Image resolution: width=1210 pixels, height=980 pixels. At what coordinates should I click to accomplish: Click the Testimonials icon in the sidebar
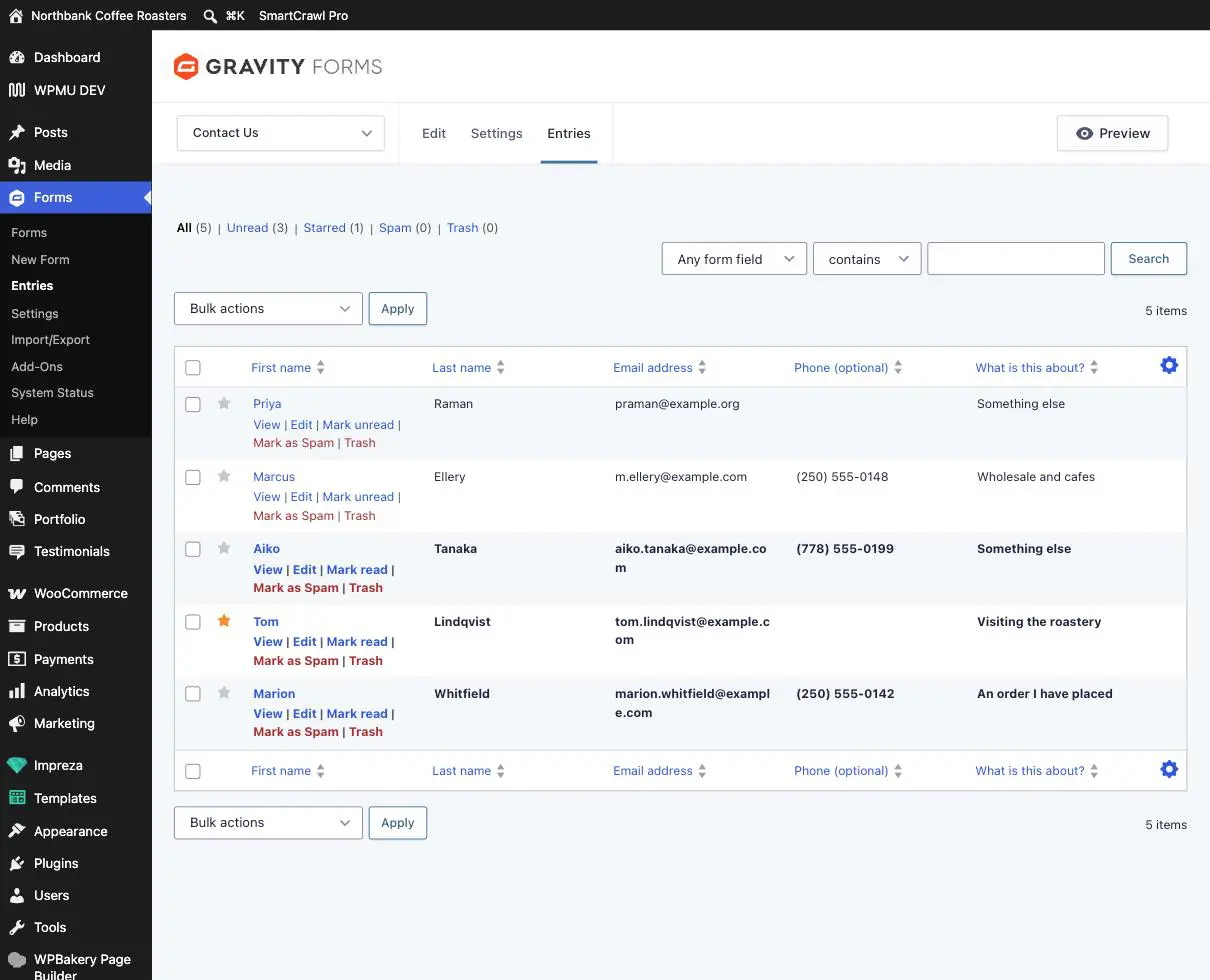pos(17,551)
